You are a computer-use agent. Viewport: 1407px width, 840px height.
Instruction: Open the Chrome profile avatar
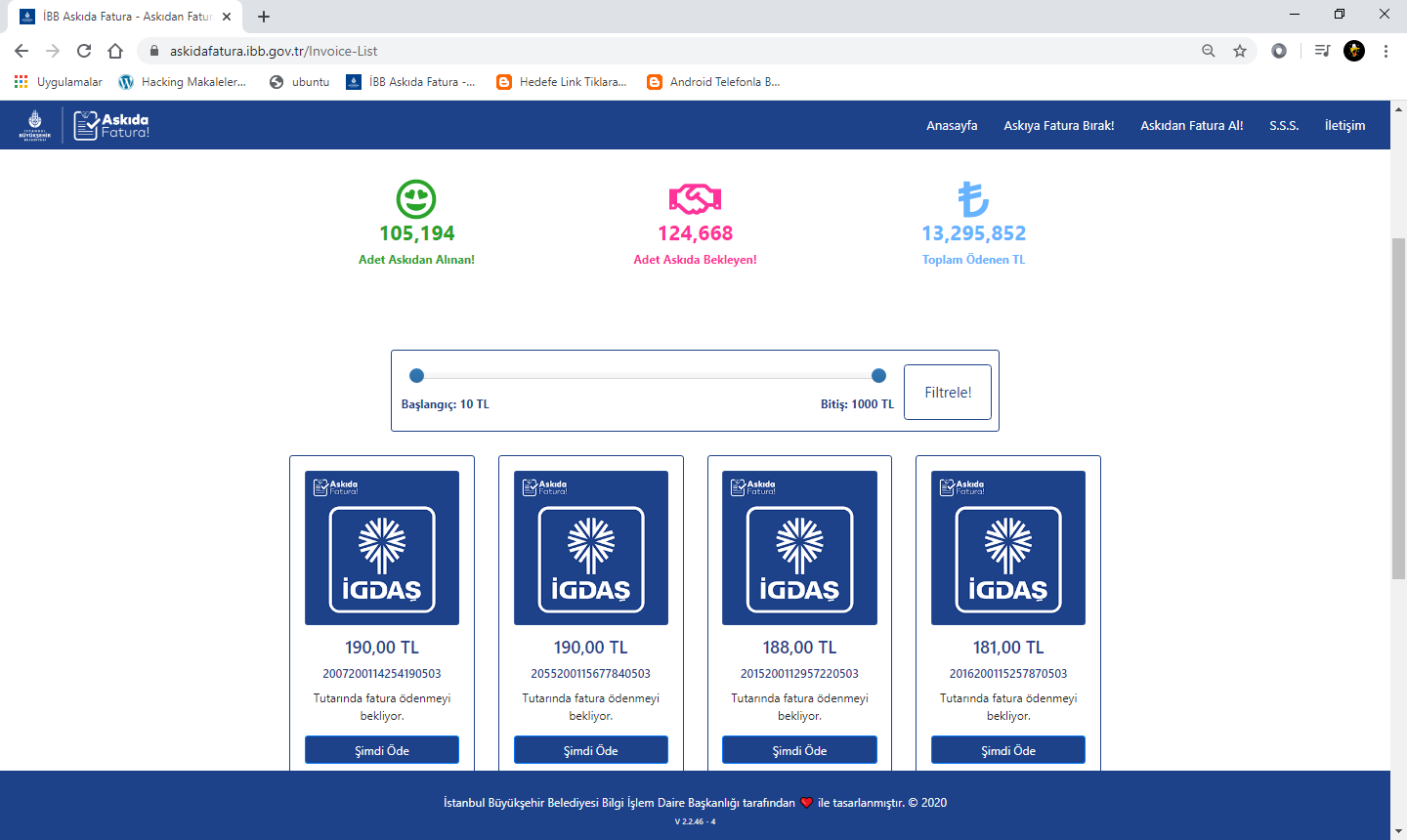pos(1354,51)
